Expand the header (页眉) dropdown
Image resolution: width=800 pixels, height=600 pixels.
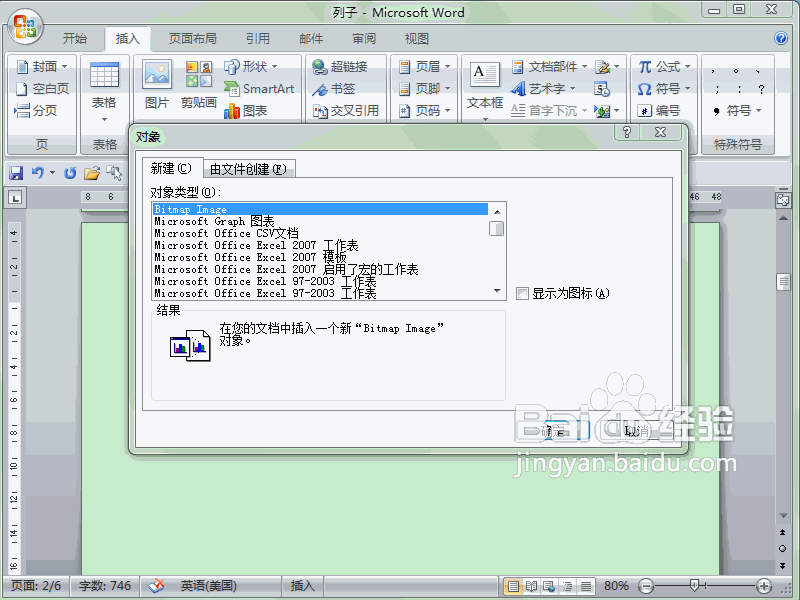[447, 67]
